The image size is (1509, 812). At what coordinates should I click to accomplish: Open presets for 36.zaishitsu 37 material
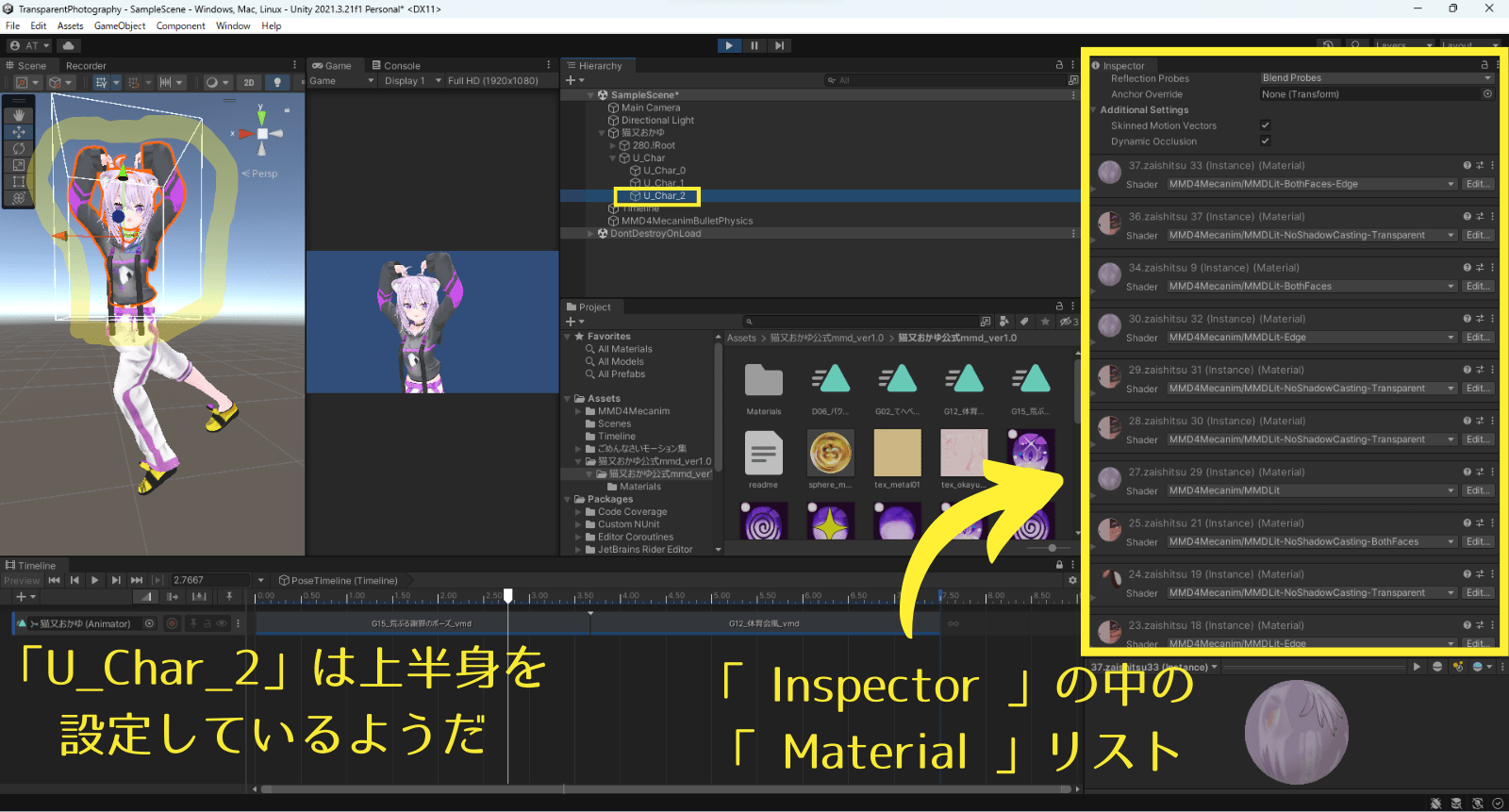1479,216
